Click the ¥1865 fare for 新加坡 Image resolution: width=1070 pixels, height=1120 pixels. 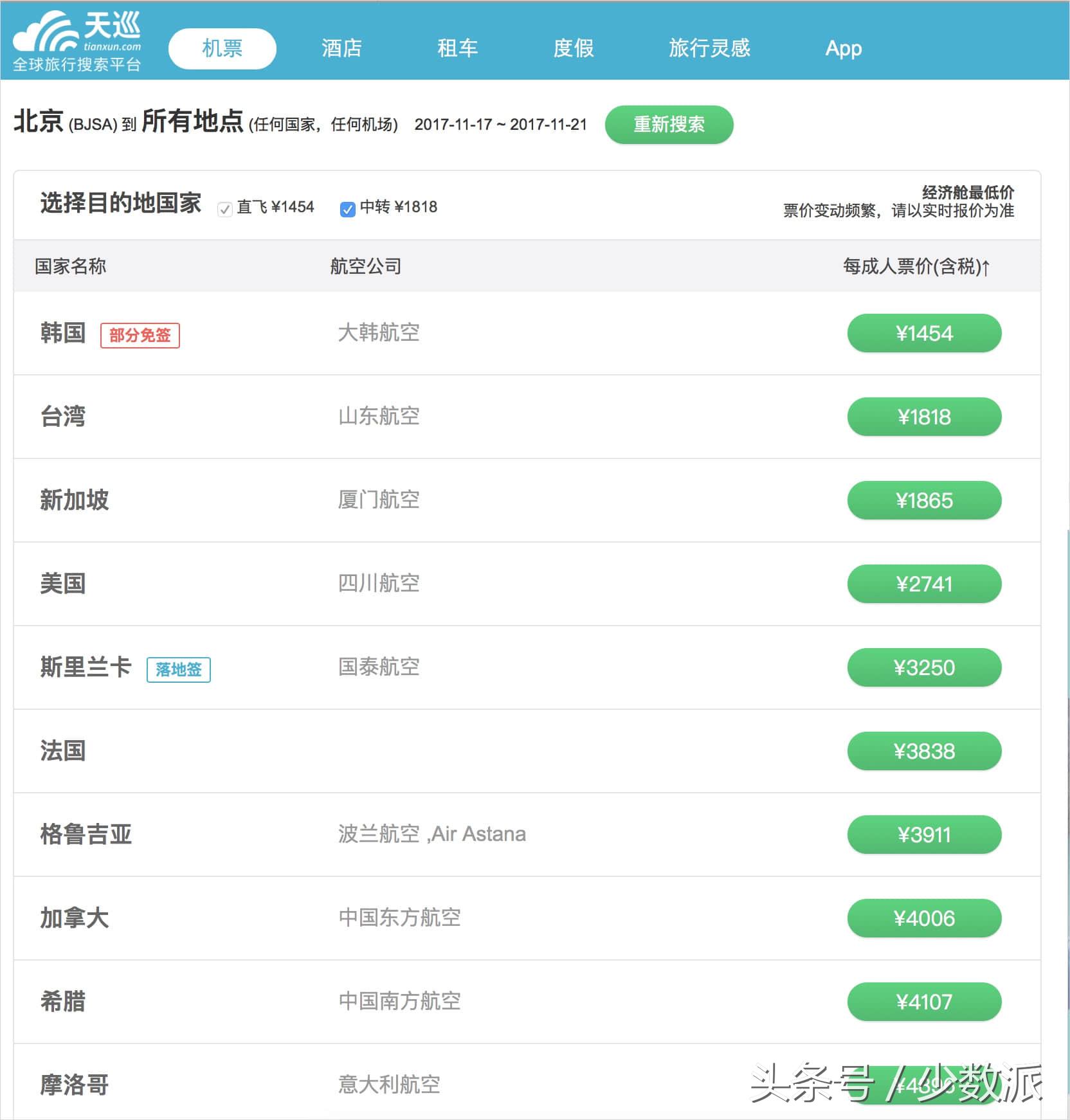click(924, 500)
